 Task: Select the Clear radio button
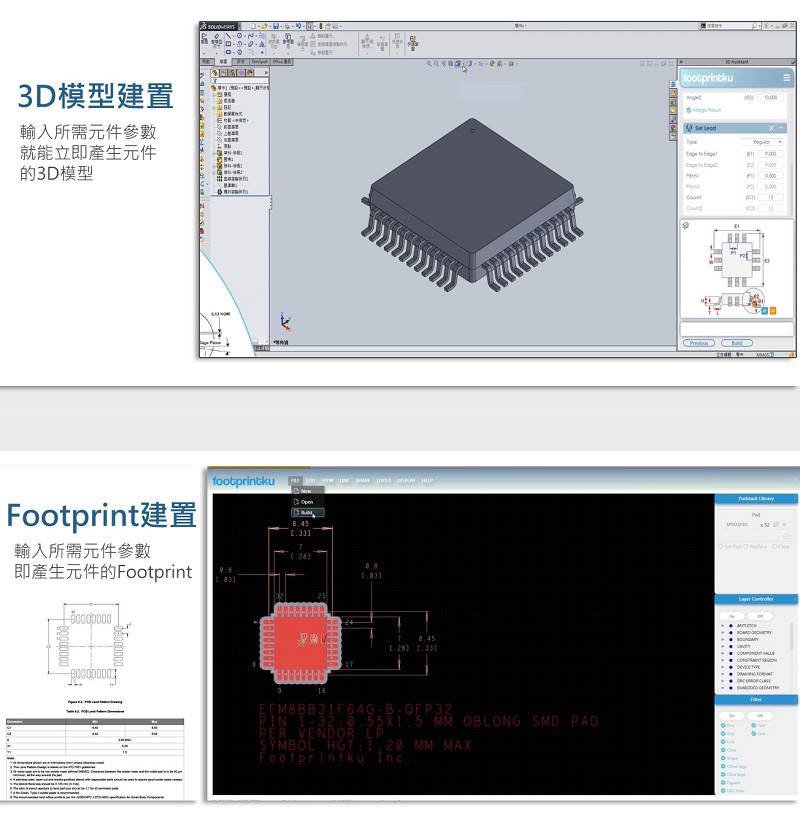(x=775, y=547)
